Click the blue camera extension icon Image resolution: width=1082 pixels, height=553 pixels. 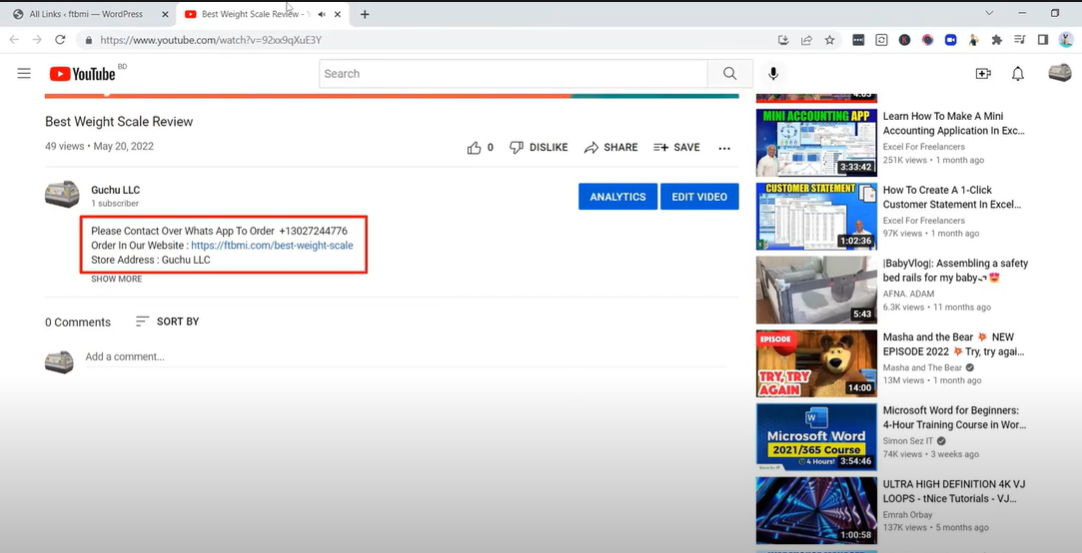[x=950, y=40]
